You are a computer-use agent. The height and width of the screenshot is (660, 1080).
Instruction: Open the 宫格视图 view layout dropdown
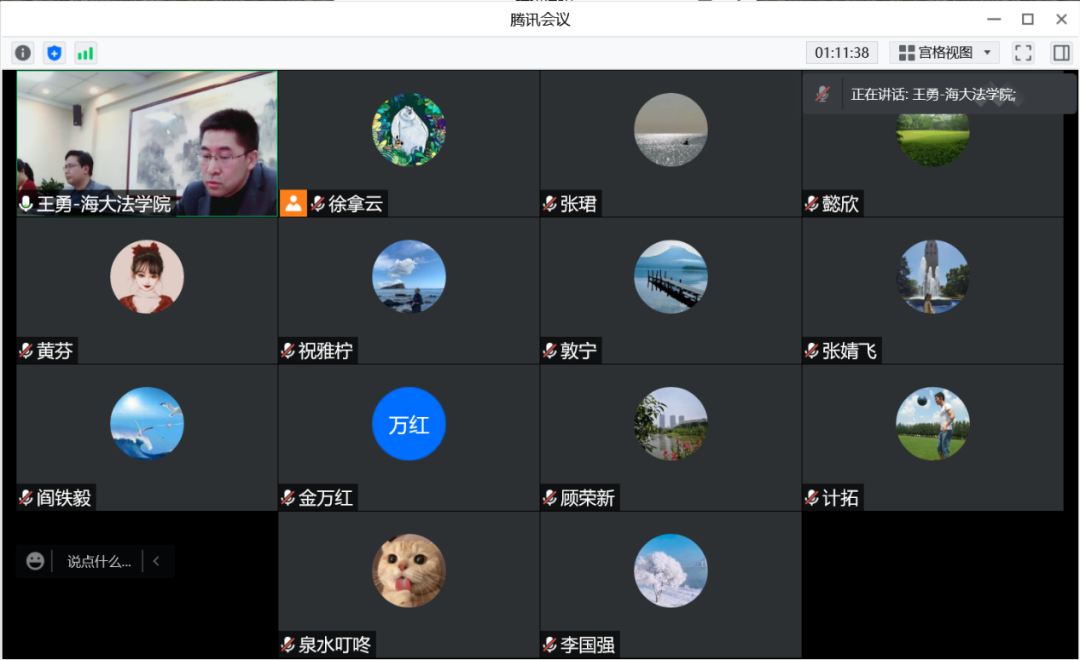(944, 53)
